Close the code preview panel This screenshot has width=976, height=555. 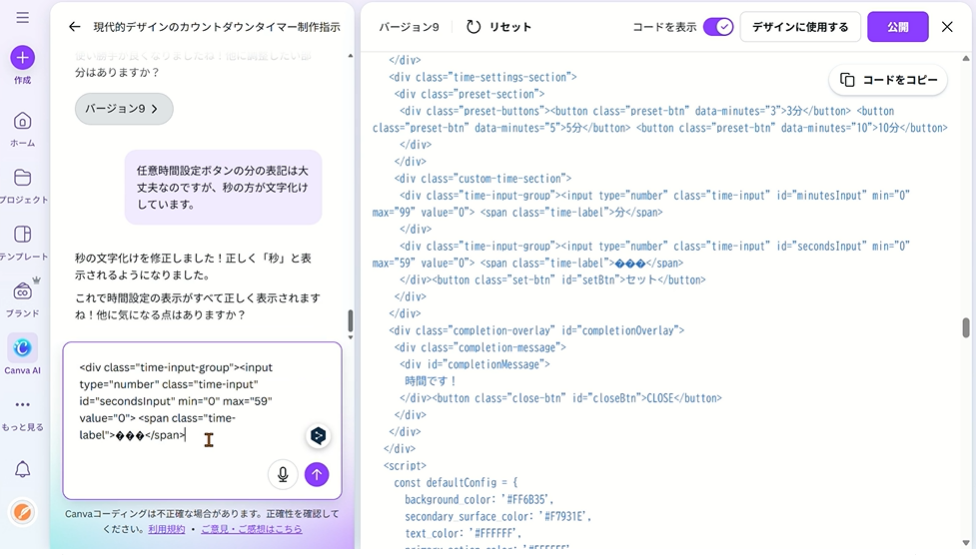[x=947, y=27]
